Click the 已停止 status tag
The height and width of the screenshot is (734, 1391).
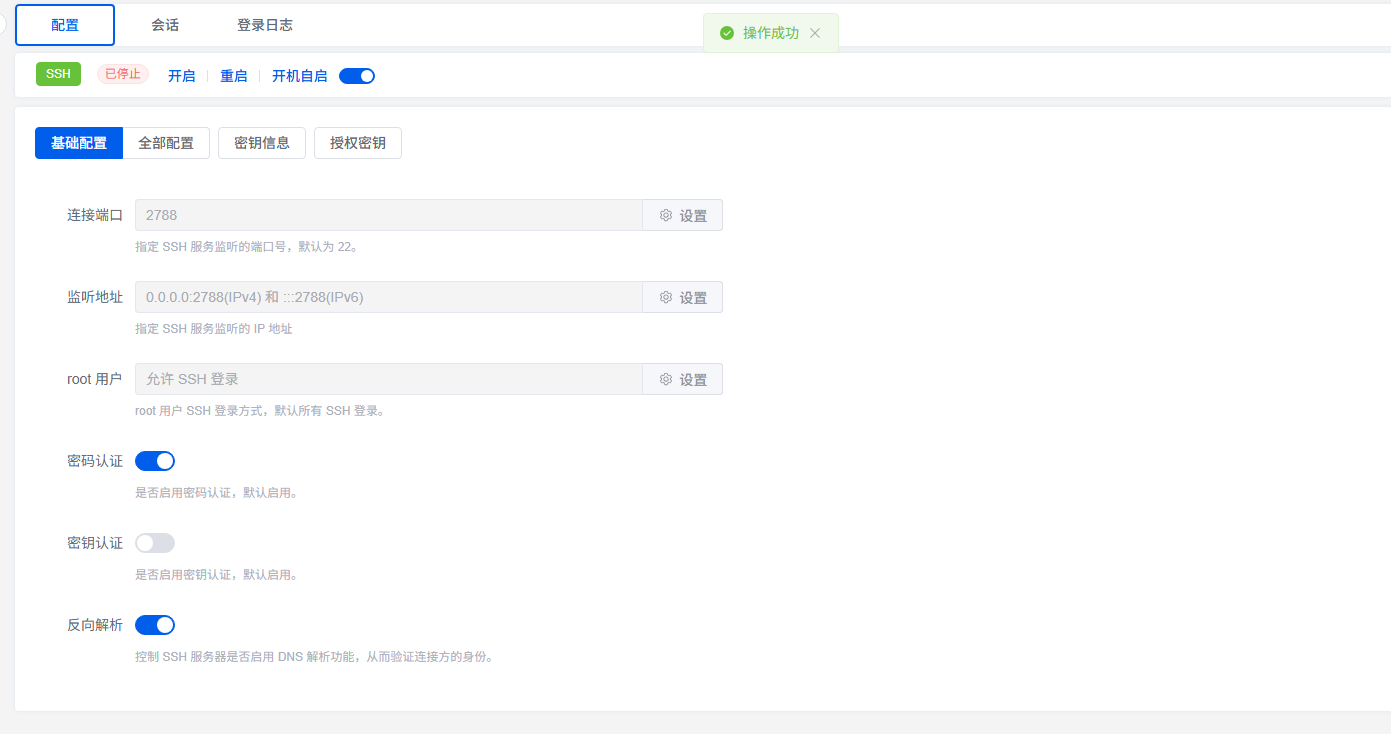click(x=123, y=74)
